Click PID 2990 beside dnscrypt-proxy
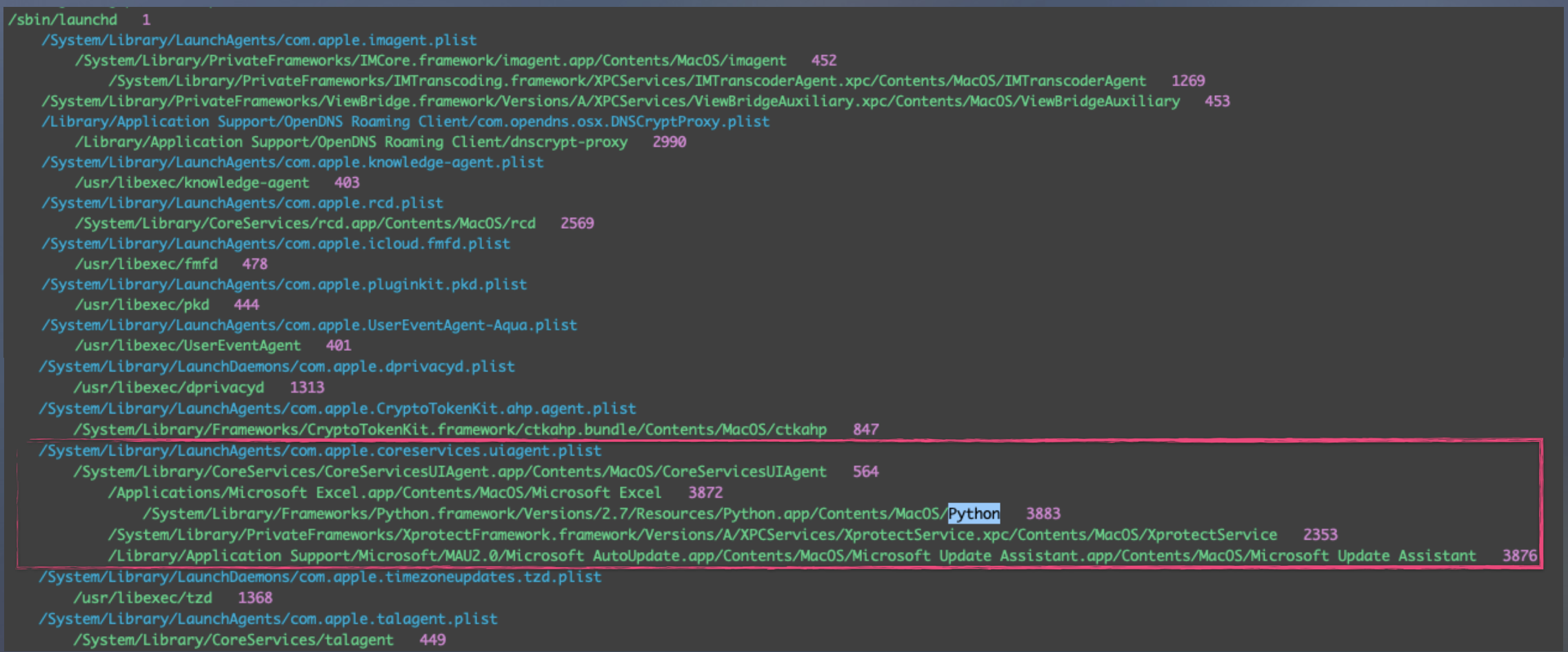 coord(670,142)
